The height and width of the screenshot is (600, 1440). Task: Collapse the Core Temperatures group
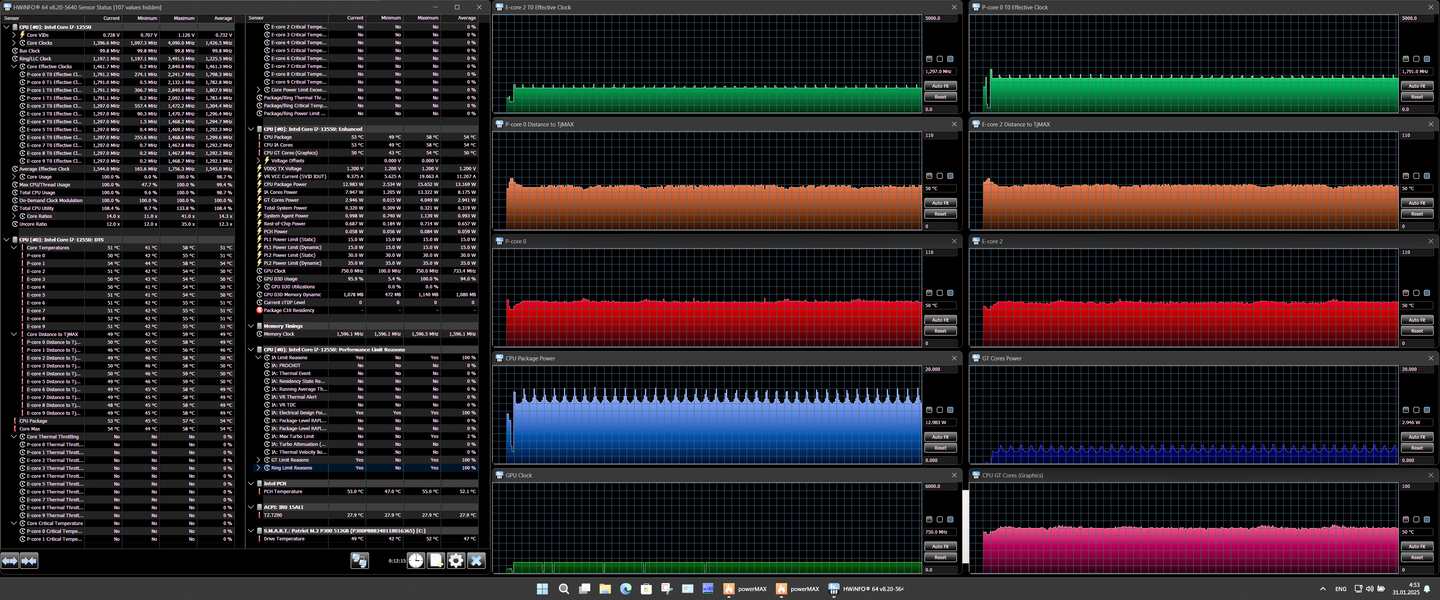tap(14, 247)
